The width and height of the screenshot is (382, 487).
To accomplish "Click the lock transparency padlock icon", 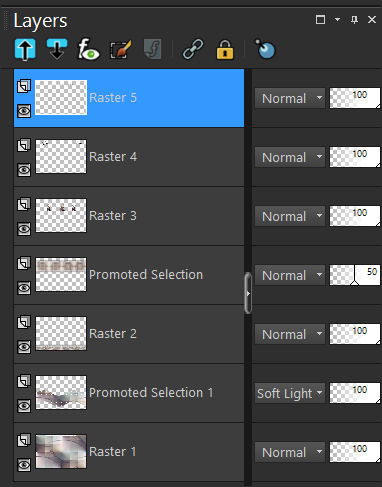I will pyautogui.click(x=225, y=50).
